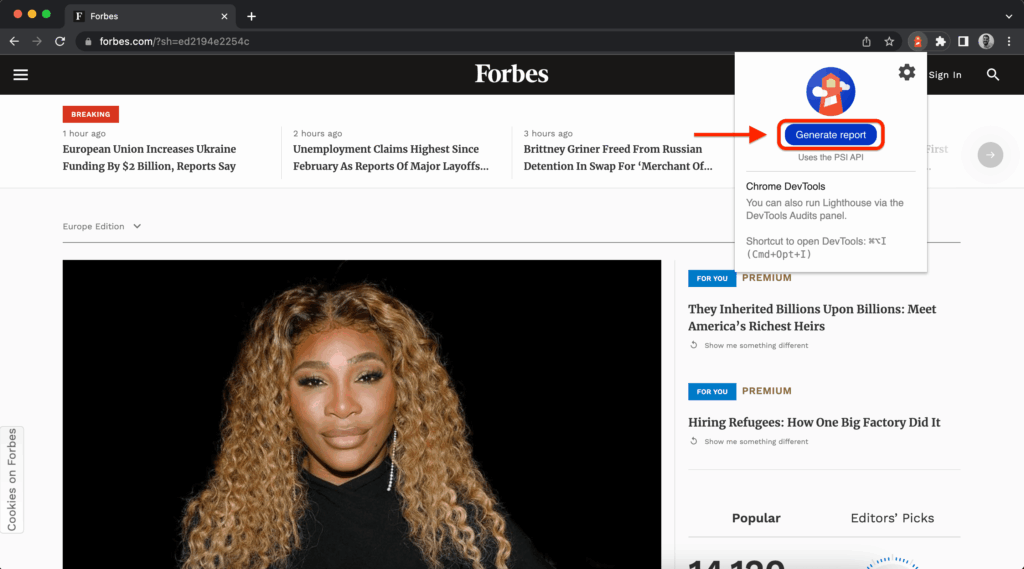Image resolution: width=1024 pixels, height=569 pixels.
Task: Open European Union Ukraine funding headline
Action: point(150,157)
